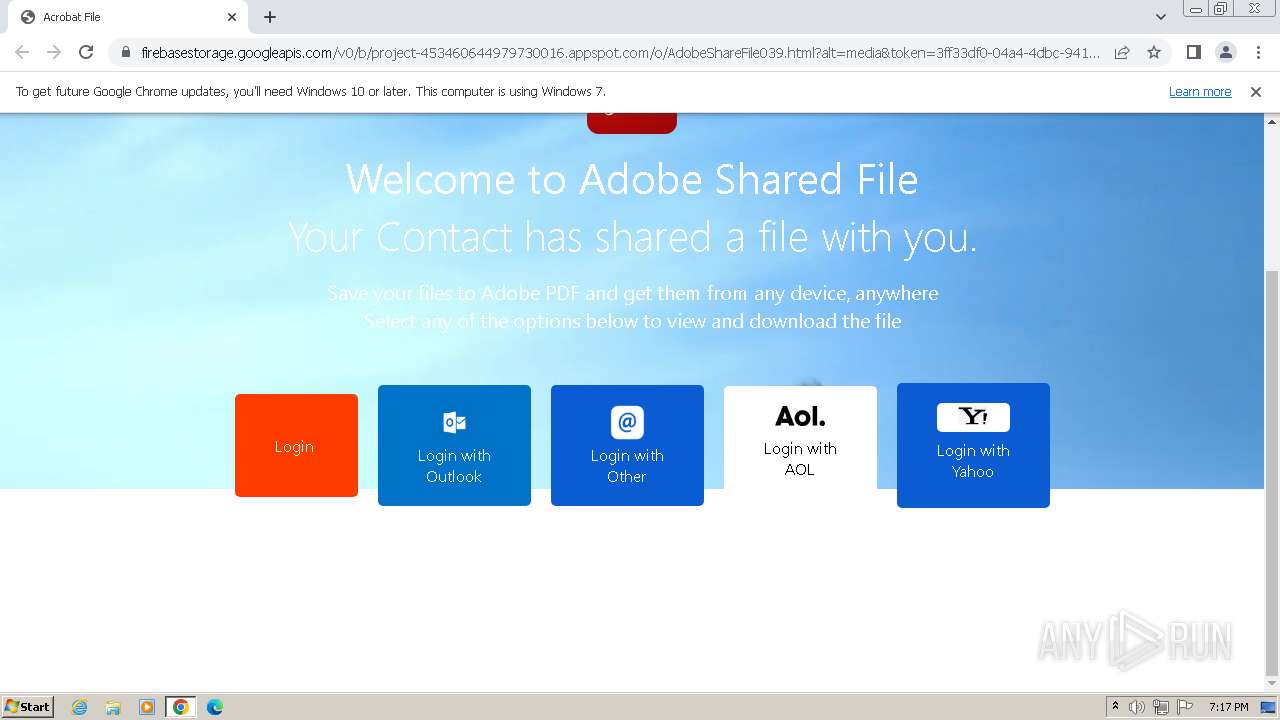Choose Login with Yahoo tile
This screenshot has height=720, width=1280.
pos(973,445)
